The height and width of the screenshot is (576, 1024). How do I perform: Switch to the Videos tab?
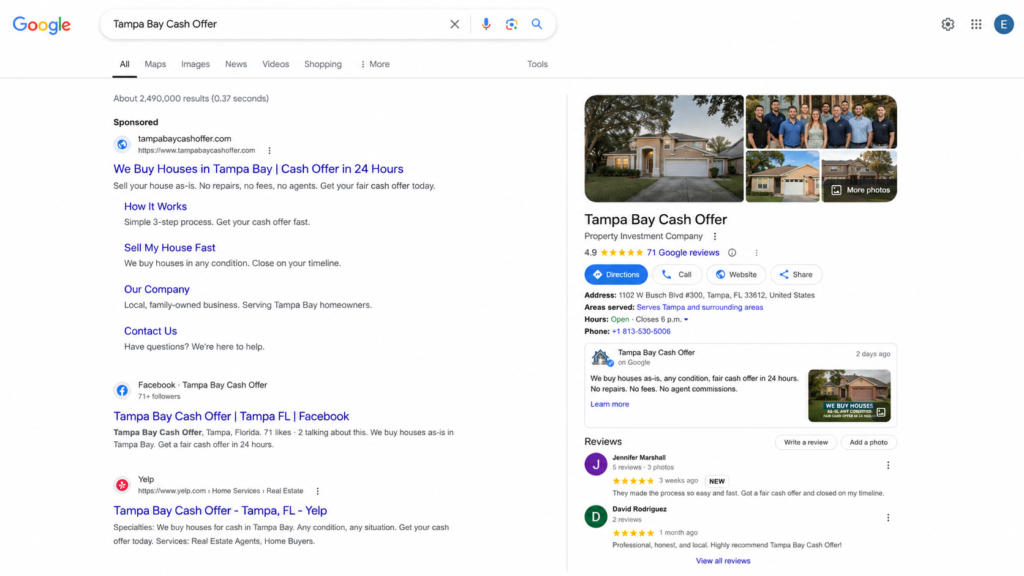276,64
